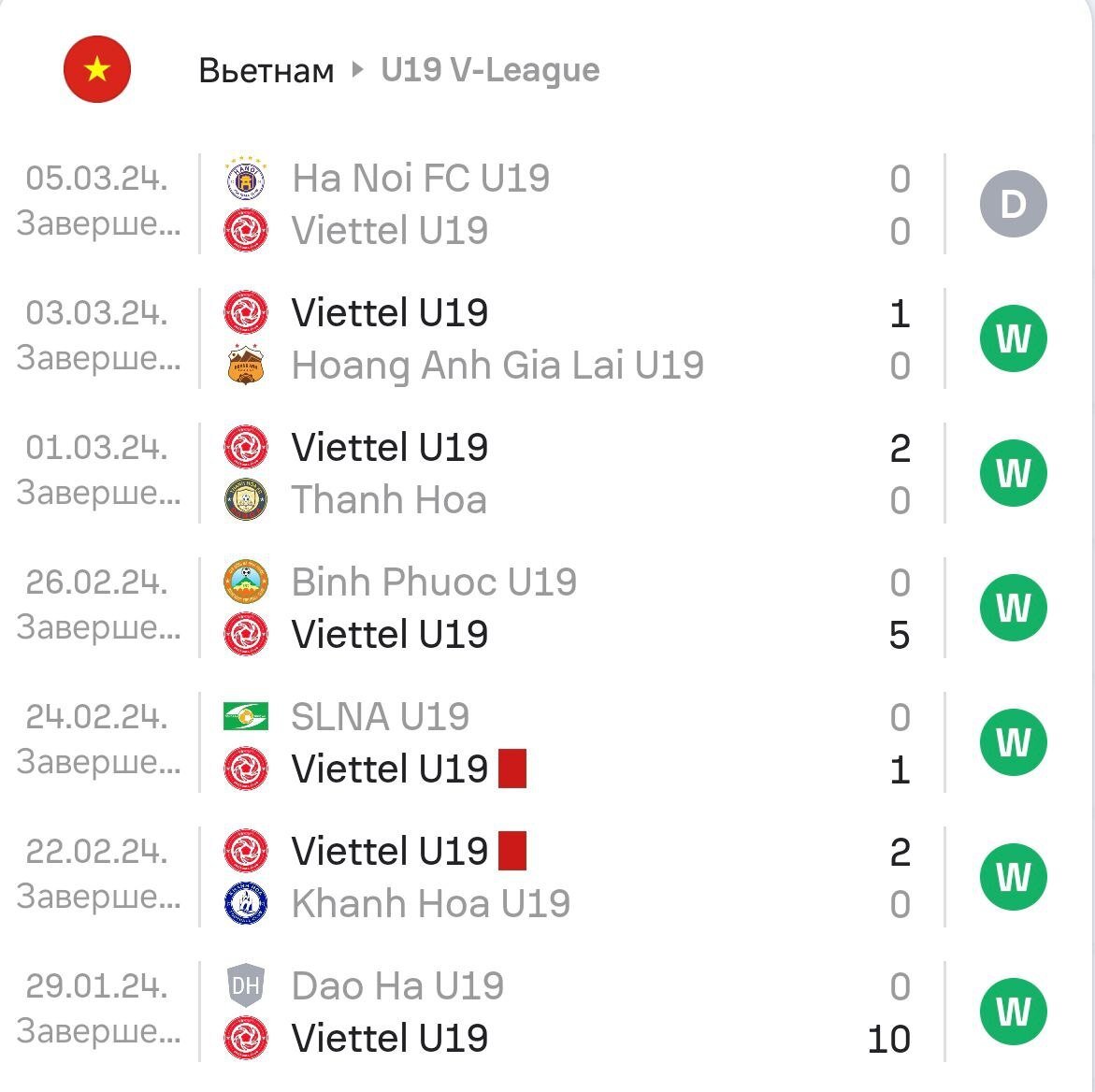Viewport: 1095px width, 1092px height.
Task: Click the Binh Phuoc U19 logo
Action: [247, 582]
